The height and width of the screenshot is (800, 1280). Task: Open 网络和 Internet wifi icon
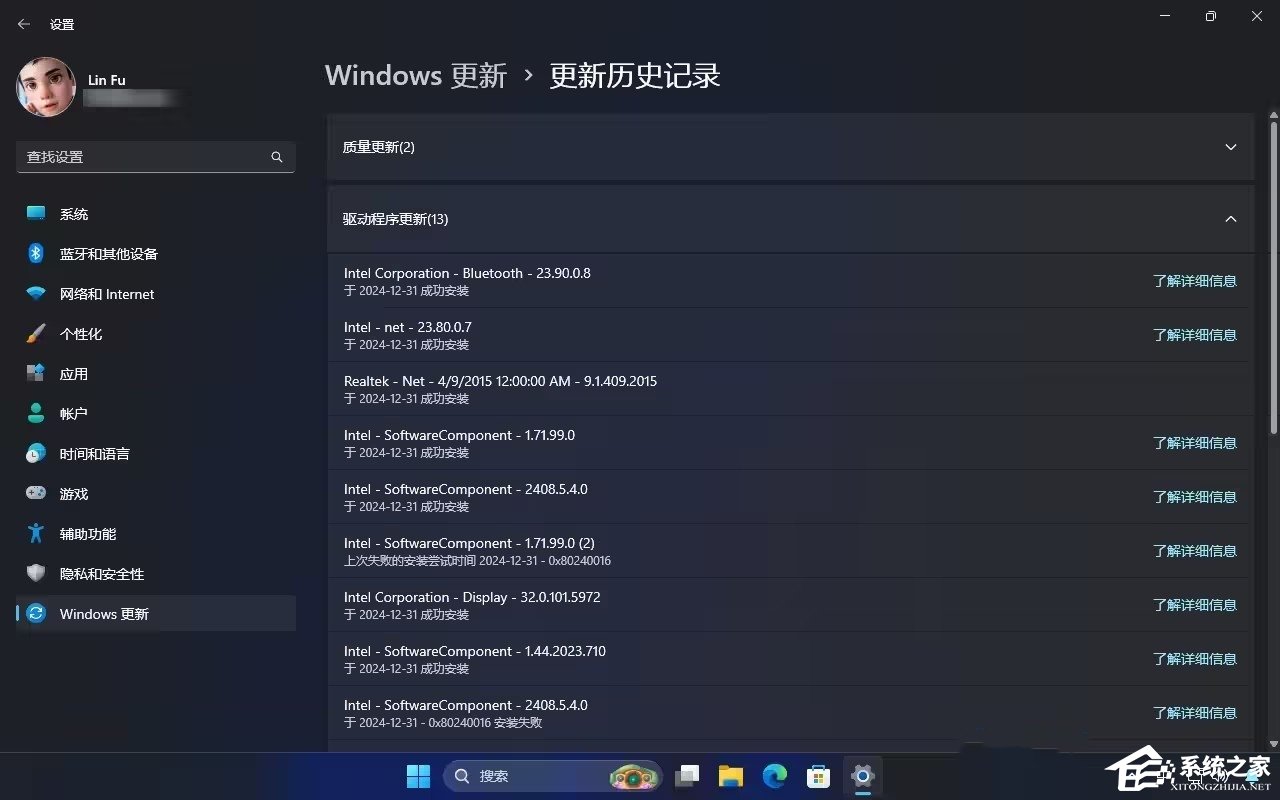point(36,294)
